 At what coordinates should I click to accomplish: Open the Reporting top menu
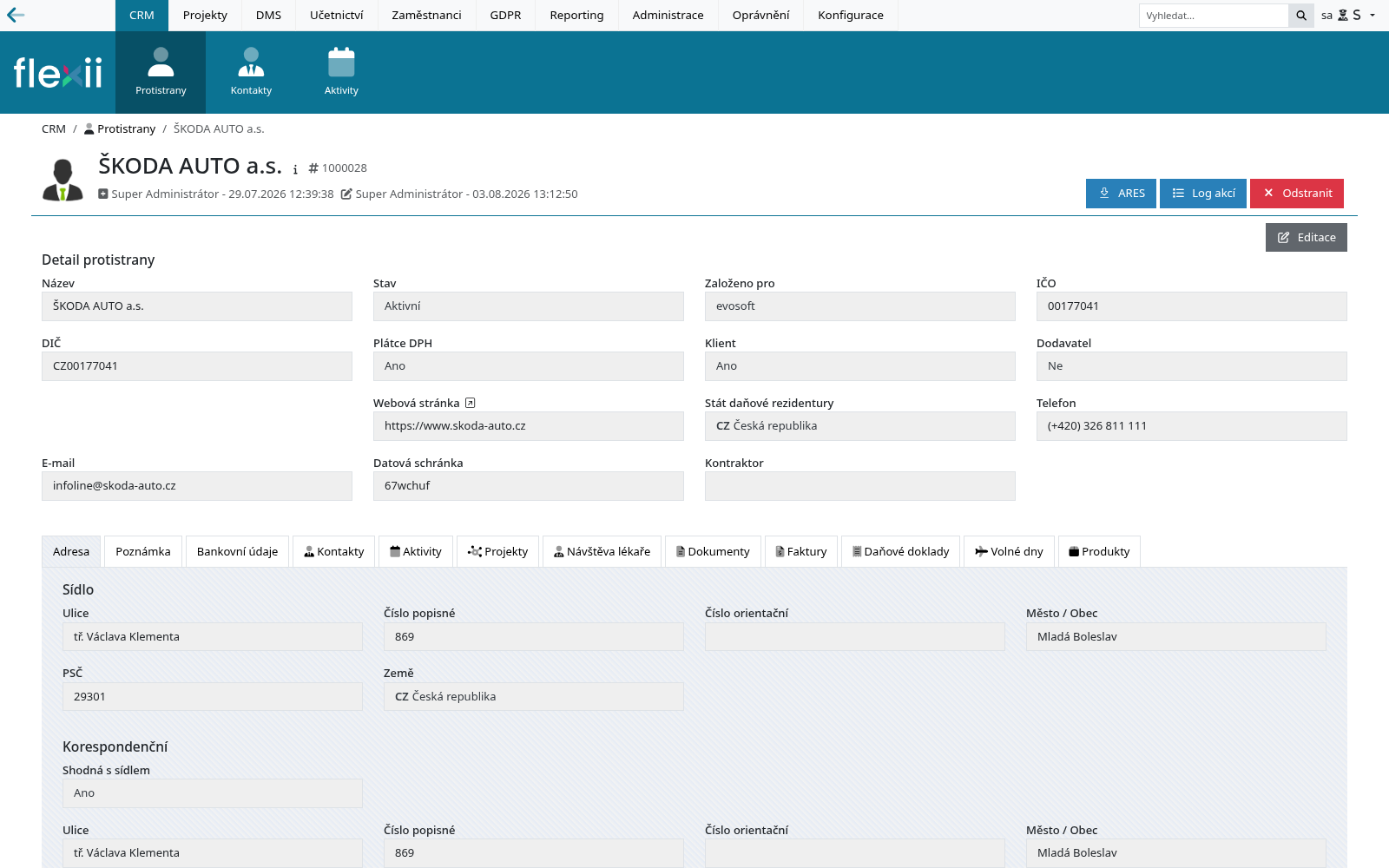pos(576,16)
